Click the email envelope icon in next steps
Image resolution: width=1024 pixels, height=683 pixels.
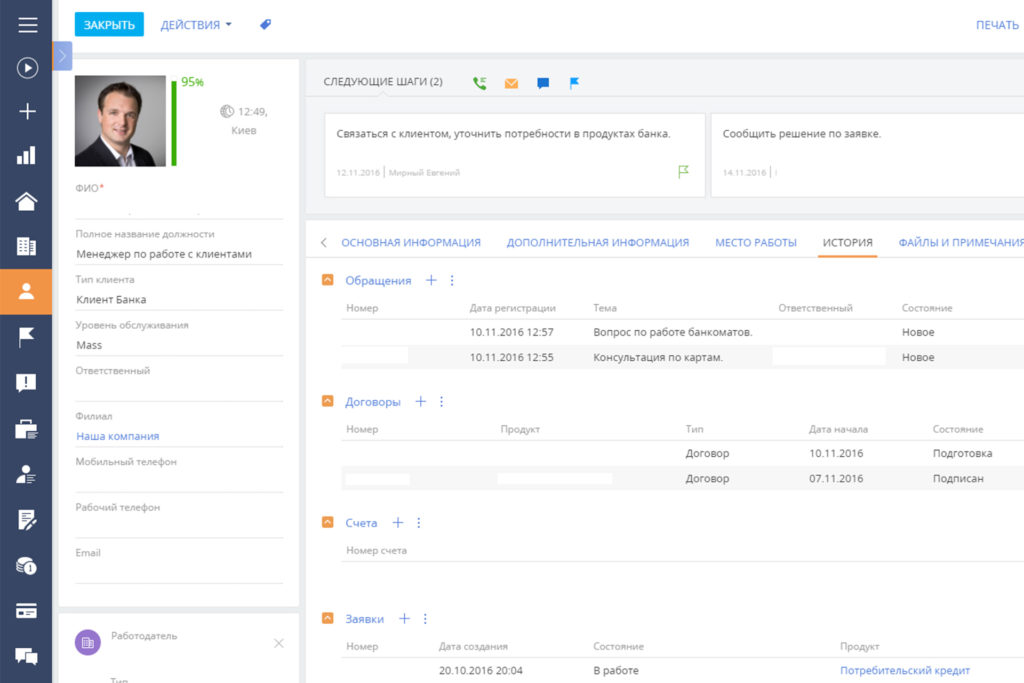511,83
